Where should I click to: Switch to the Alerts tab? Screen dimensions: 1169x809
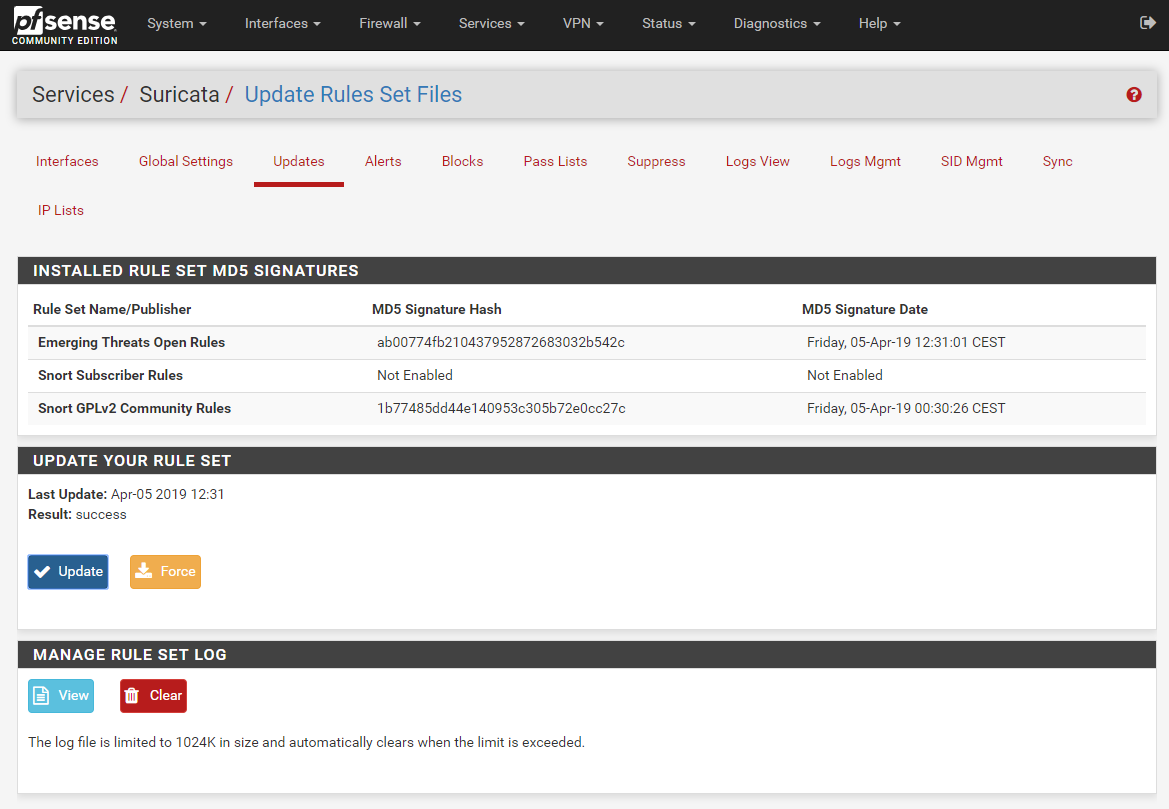tap(383, 162)
